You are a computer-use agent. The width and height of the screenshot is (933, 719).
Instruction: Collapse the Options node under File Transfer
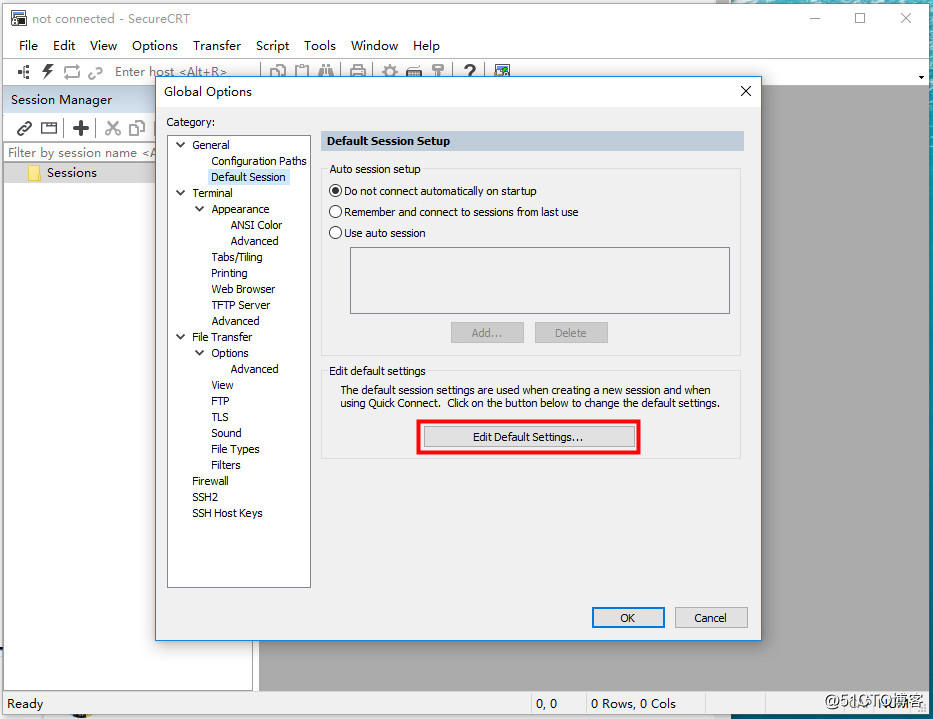pos(200,353)
